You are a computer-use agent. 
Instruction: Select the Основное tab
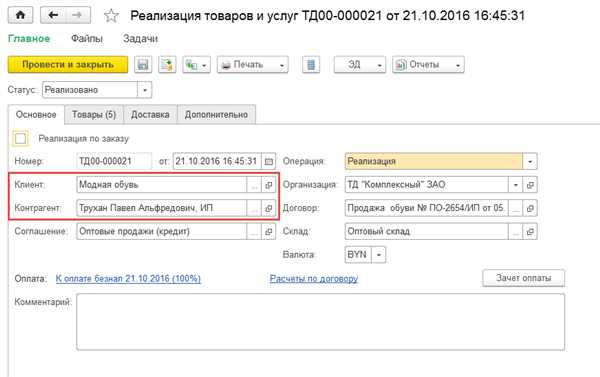point(36,114)
